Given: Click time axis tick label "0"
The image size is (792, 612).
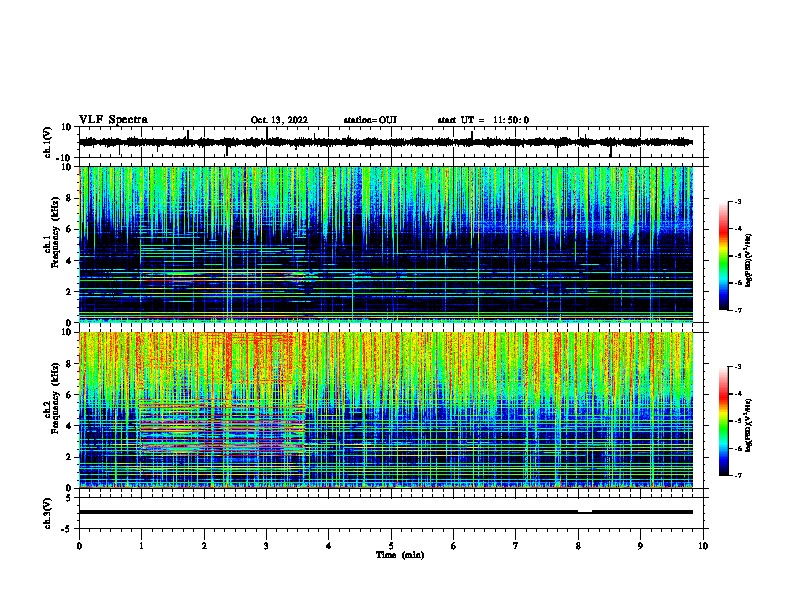Looking at the screenshot, I should coord(79,546).
